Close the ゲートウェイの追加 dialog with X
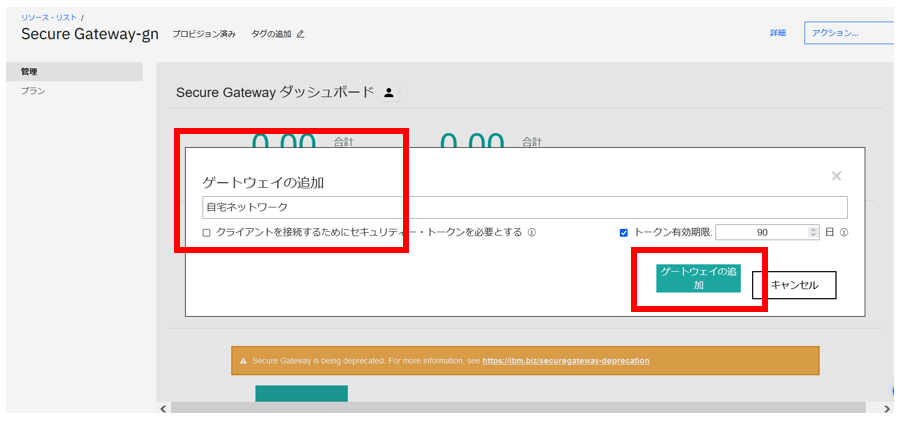 click(836, 176)
